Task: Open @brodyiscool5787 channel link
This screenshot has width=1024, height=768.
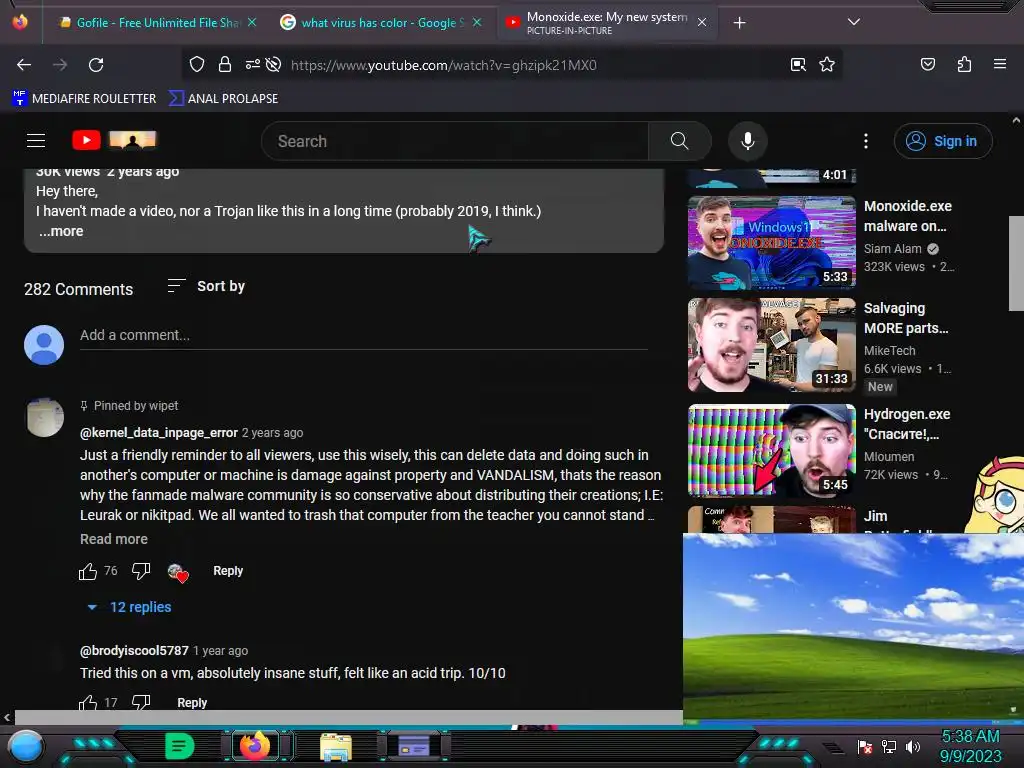Action: [134, 650]
